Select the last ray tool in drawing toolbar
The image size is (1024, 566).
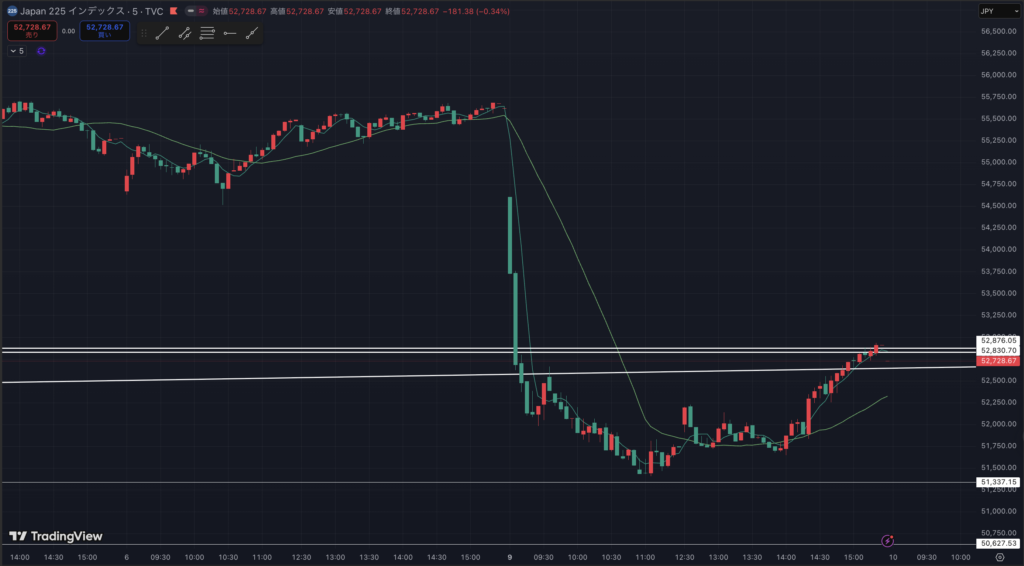tap(252, 33)
